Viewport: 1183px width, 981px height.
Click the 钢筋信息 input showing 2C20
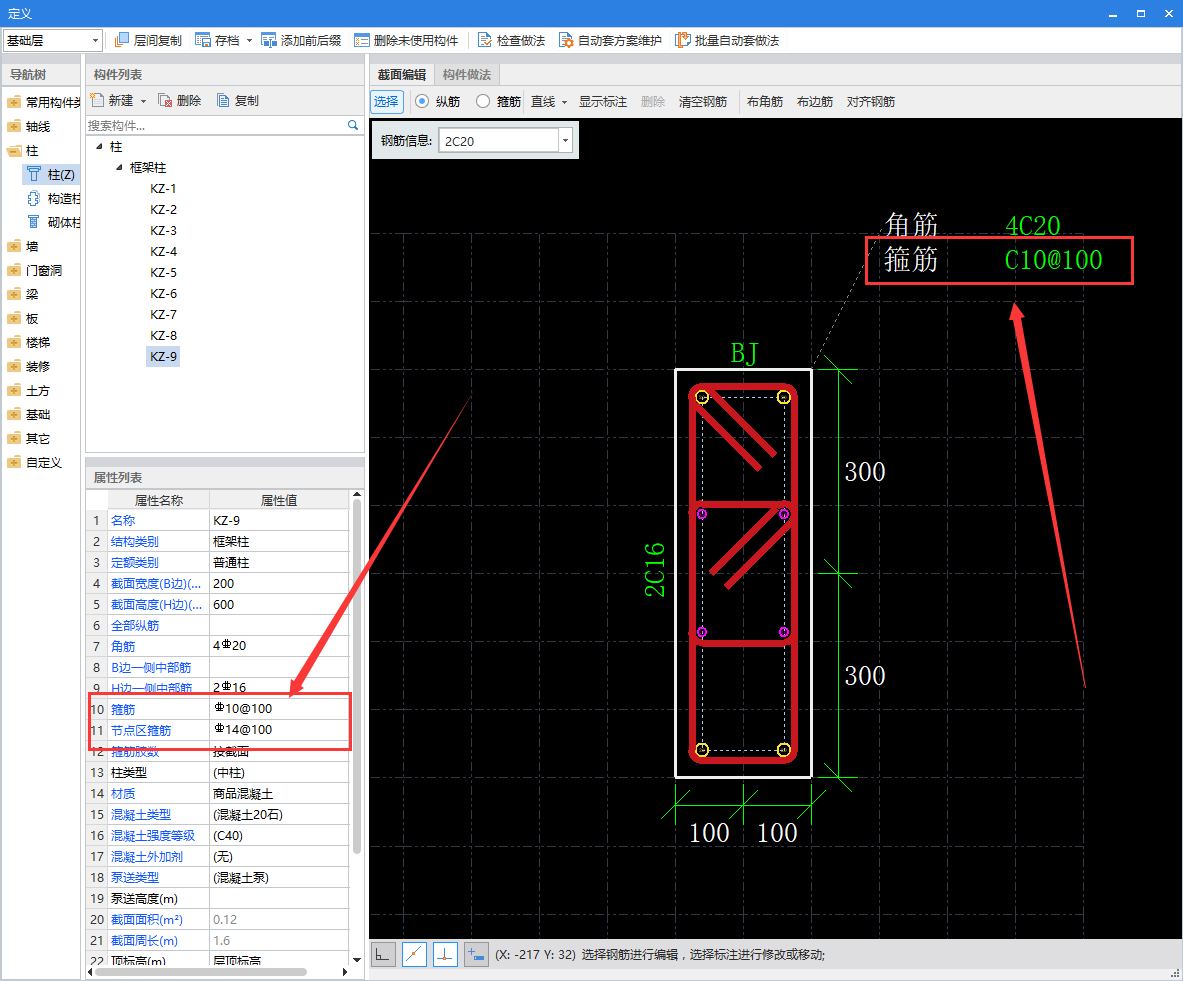[499, 140]
